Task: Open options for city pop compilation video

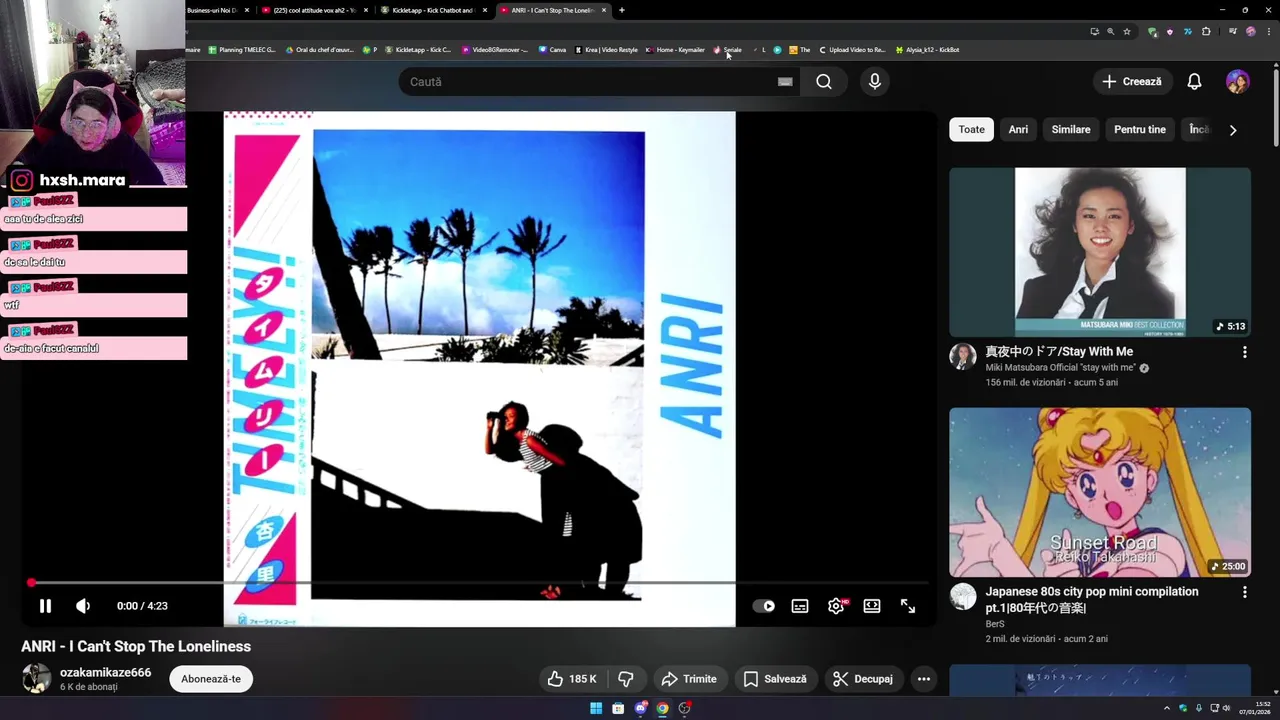Action: pyautogui.click(x=1245, y=592)
